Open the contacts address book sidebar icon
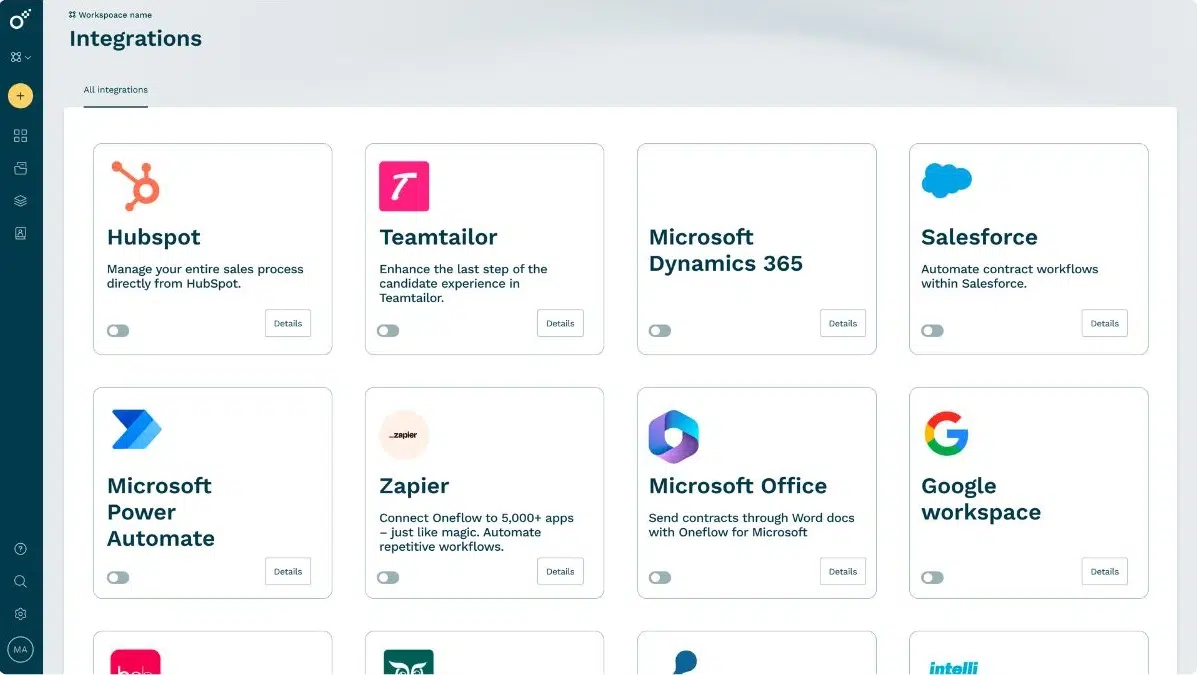This screenshot has width=1197, height=675. (x=20, y=233)
